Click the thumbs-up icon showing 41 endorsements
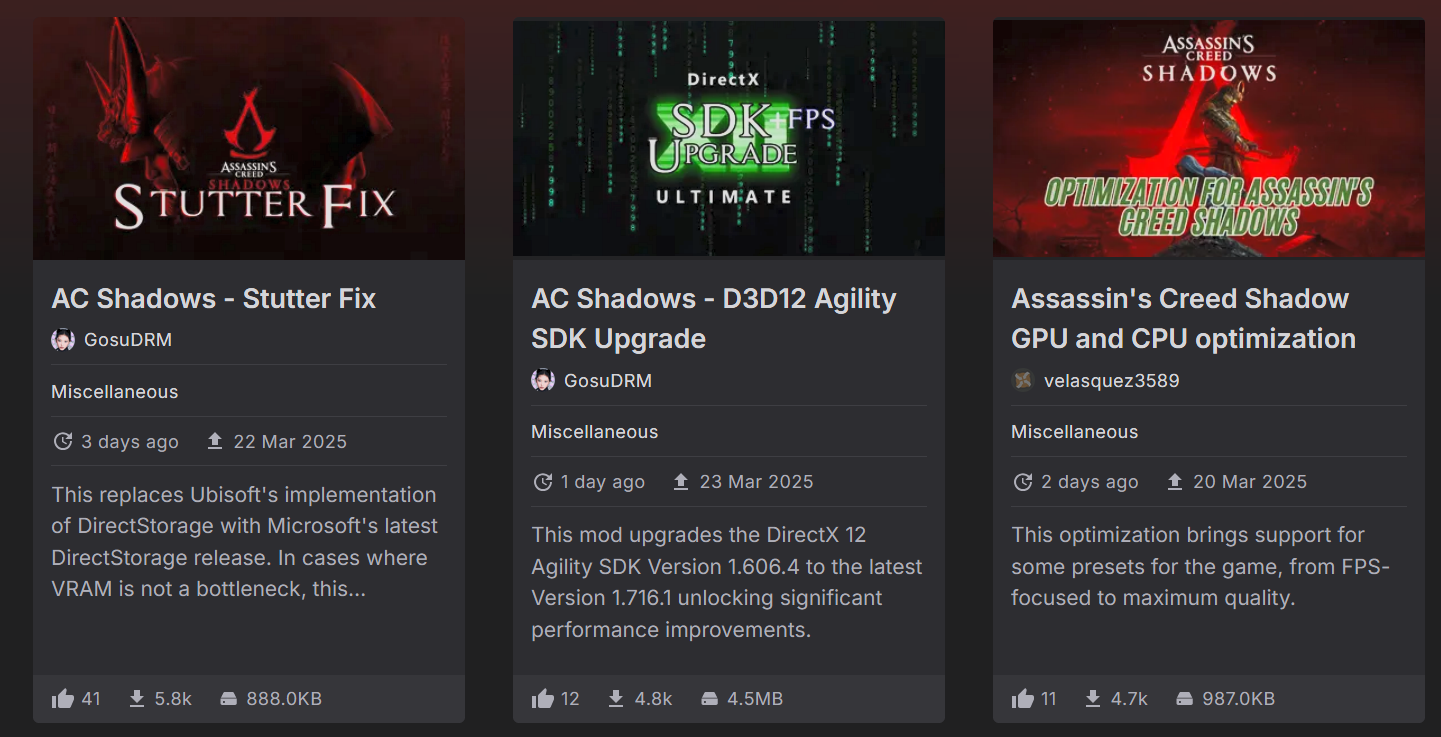 coord(63,698)
